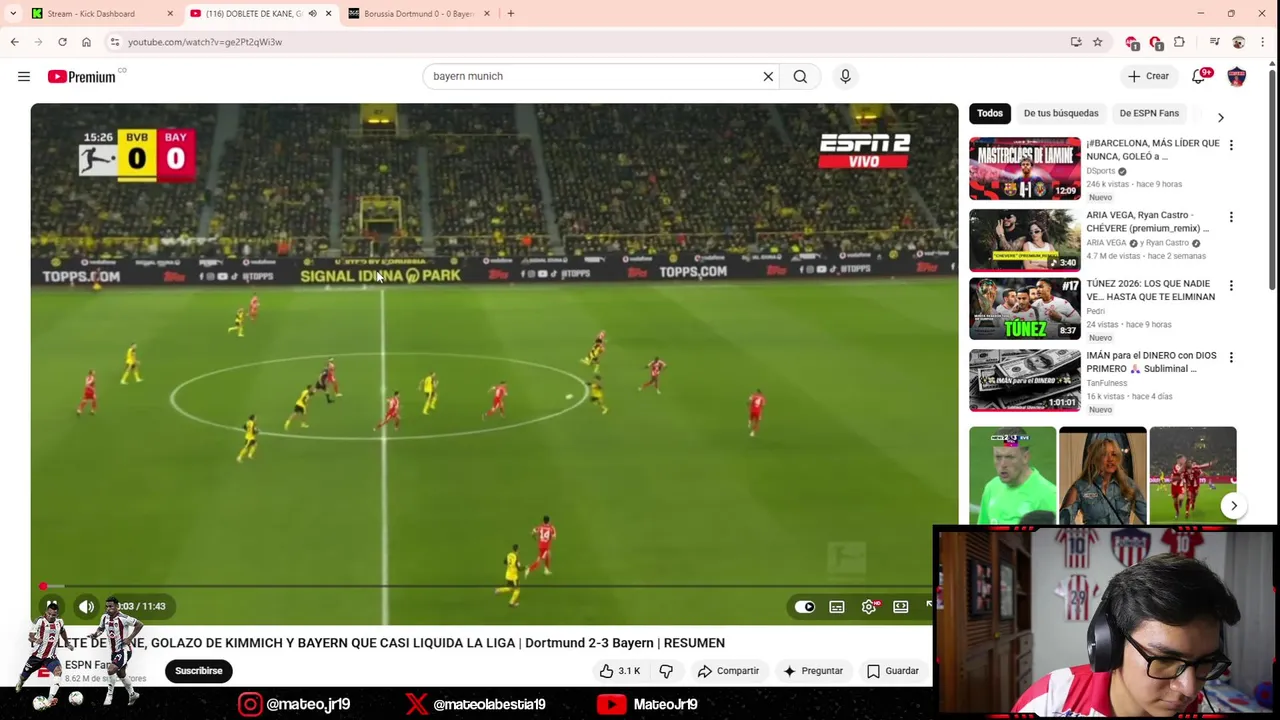Open IMÁN para el DINERO title link

[1152, 362]
